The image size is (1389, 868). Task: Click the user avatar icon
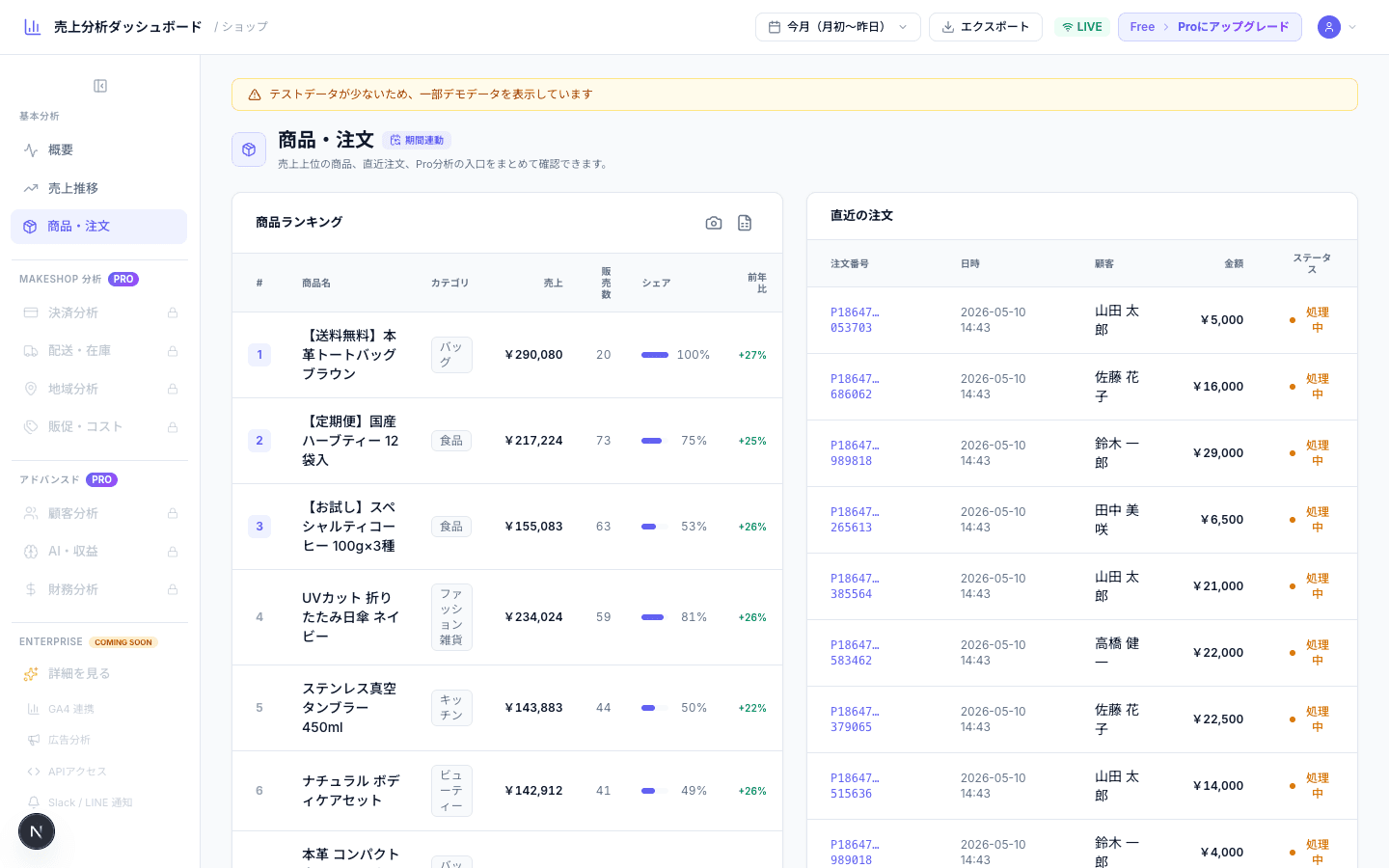1329,27
